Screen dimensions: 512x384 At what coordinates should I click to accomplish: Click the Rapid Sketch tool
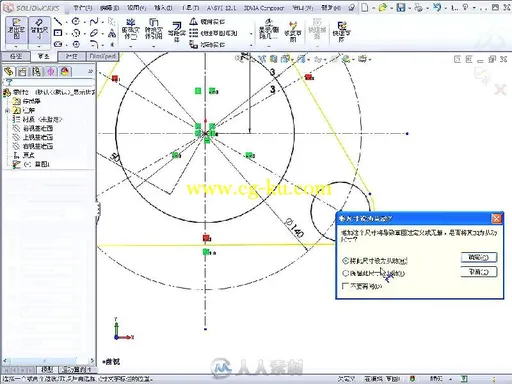tap(341, 31)
